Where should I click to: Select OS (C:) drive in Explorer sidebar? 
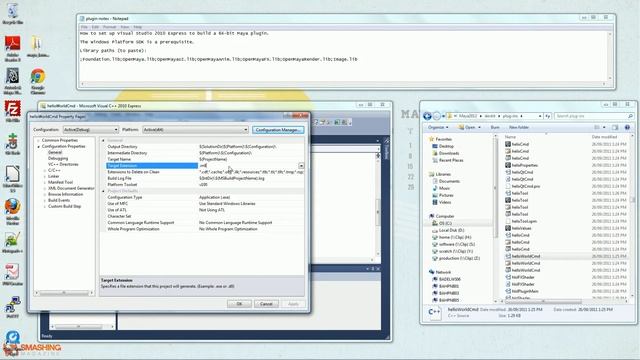click(x=445, y=223)
